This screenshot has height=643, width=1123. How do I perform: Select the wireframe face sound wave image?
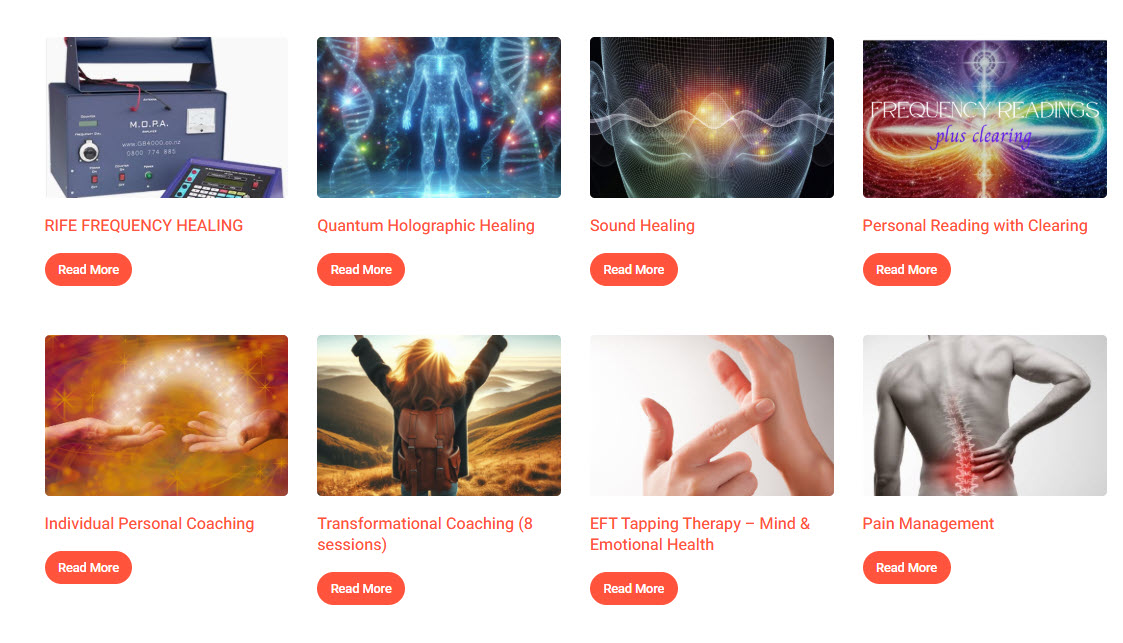[712, 117]
